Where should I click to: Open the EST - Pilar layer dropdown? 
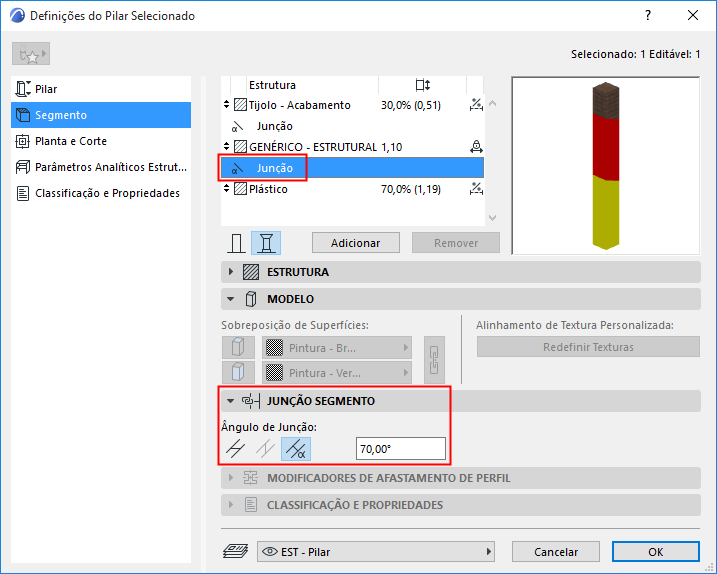(376, 552)
